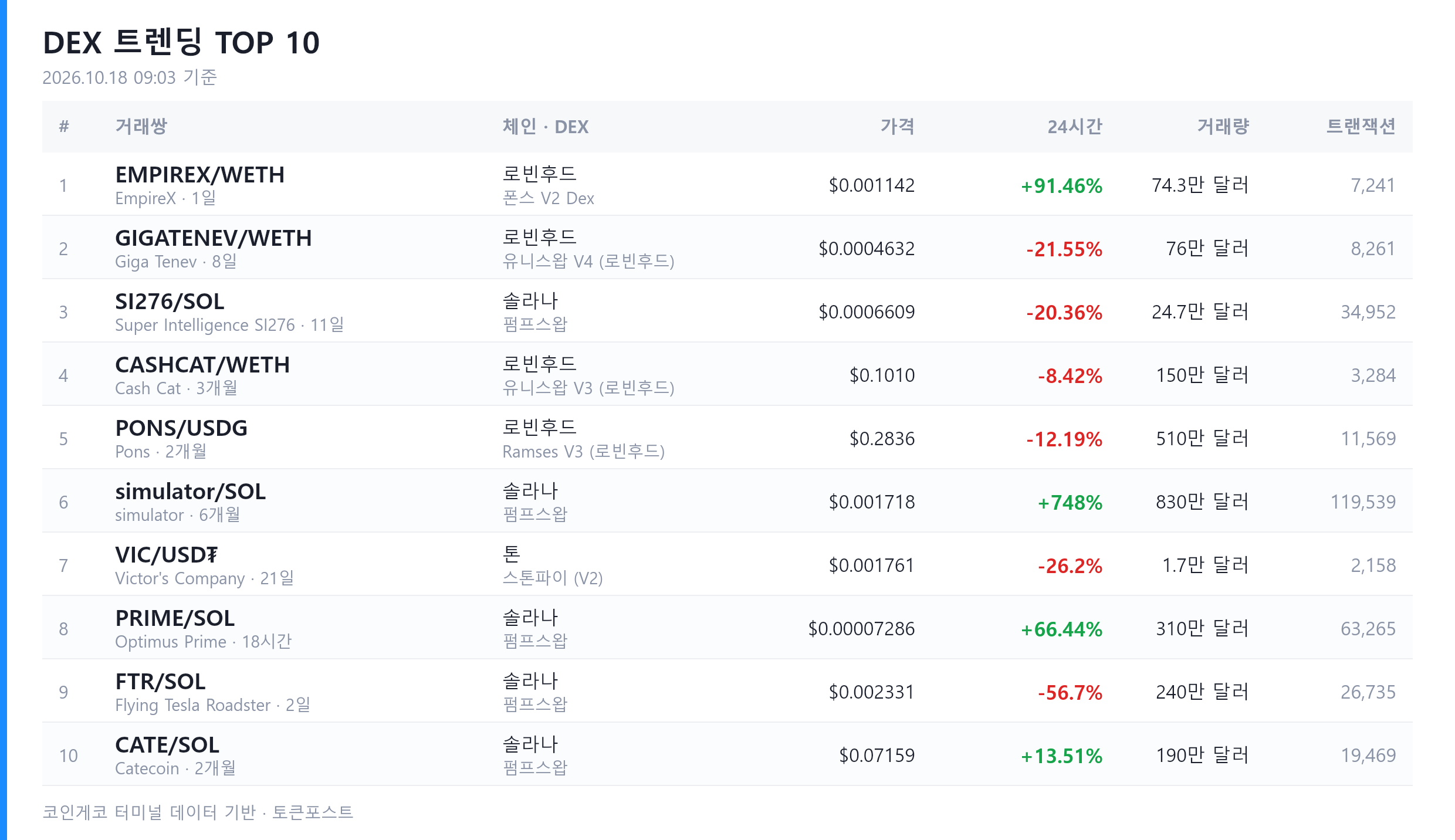This screenshot has height=840, width=1455.
Task: Click the Optimus Prime · 18시간 subtitle
Action: point(203,642)
